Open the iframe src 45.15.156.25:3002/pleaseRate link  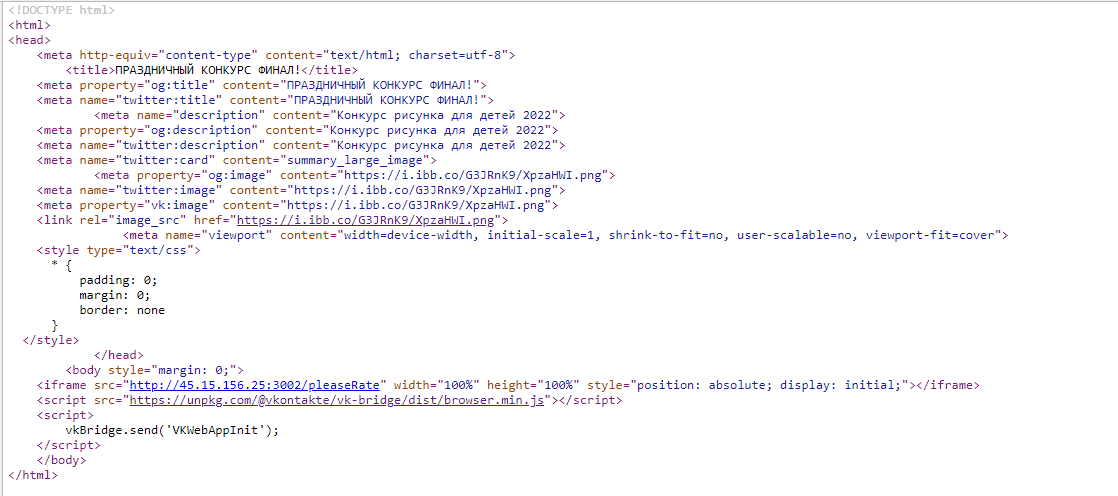tap(255, 386)
